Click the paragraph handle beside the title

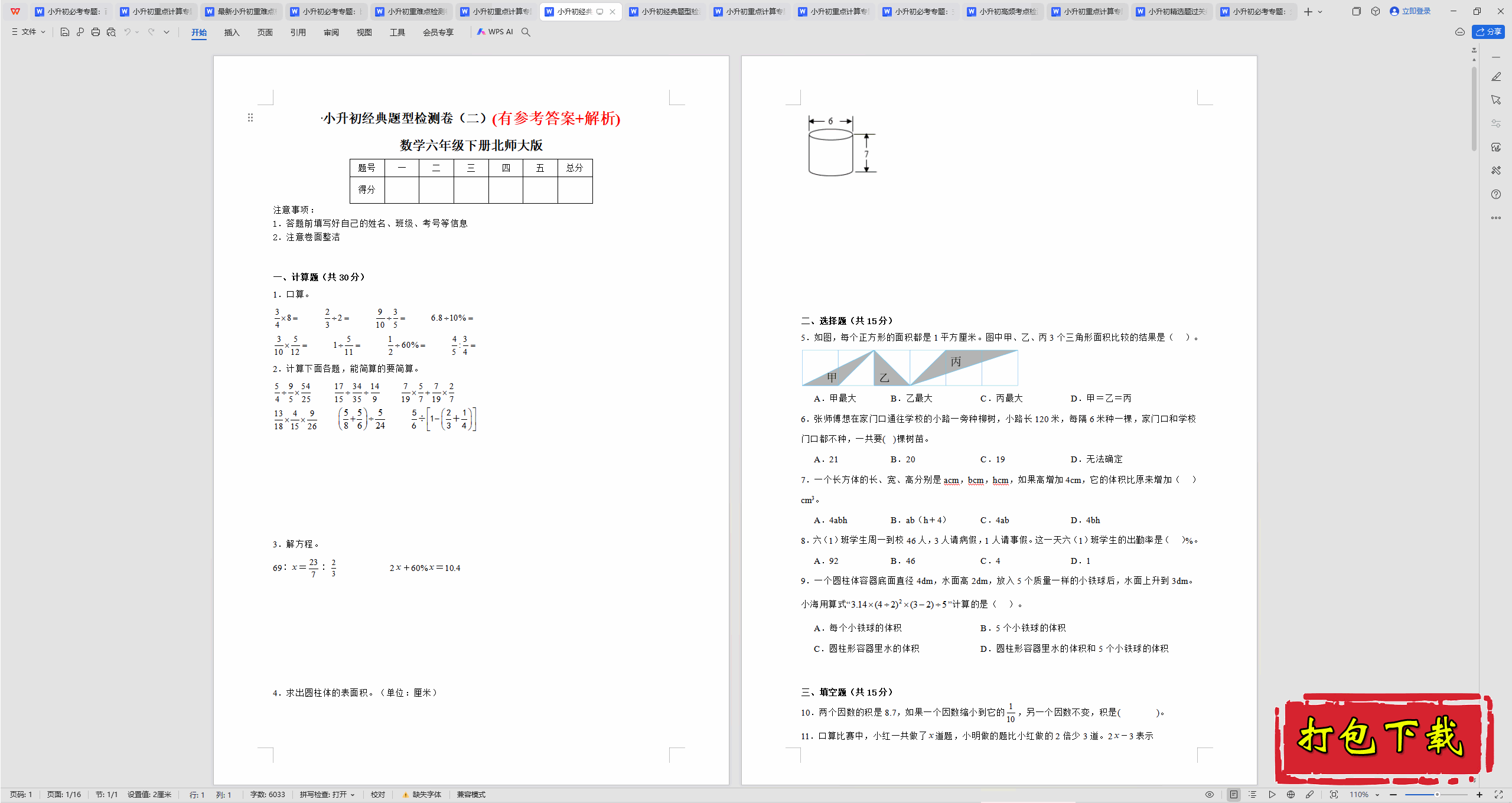250,117
